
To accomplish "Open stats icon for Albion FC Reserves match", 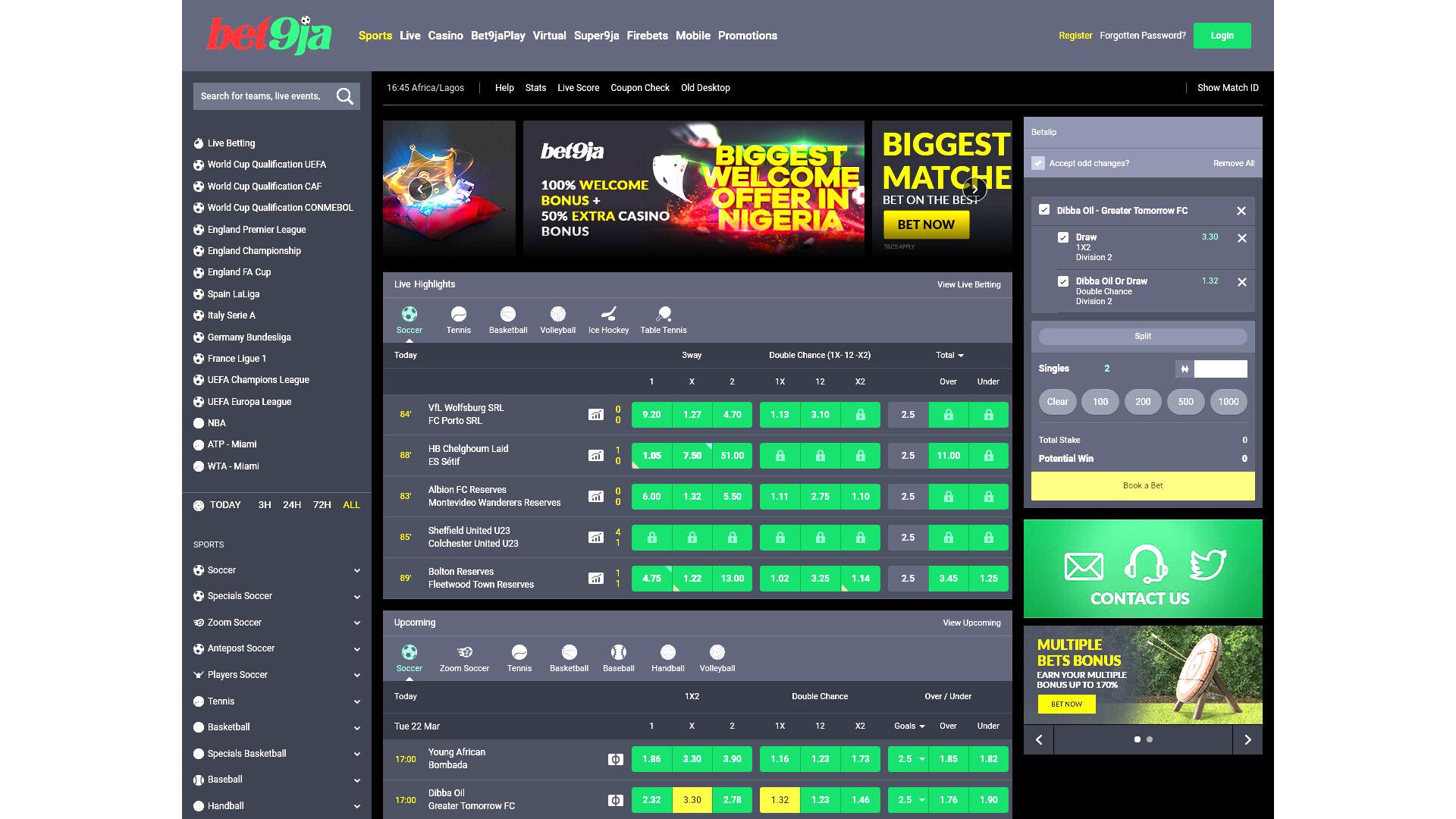I will 596,497.
